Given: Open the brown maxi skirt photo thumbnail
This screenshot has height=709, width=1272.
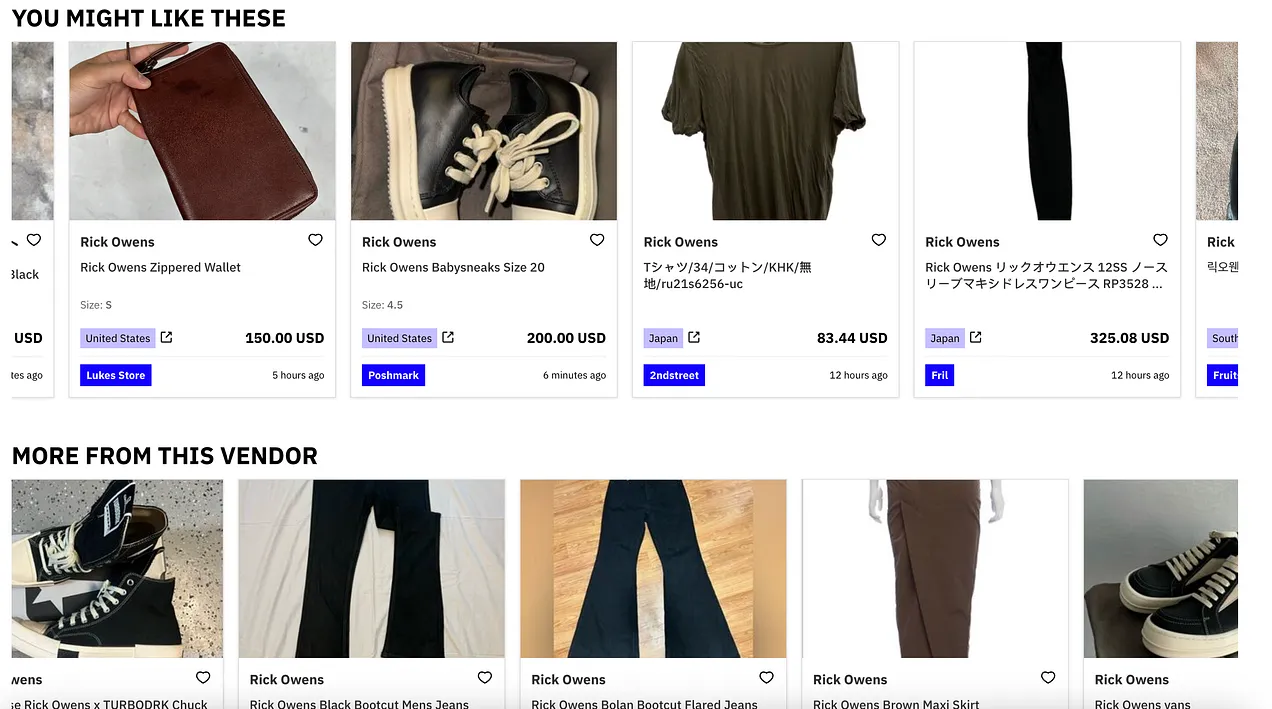Looking at the screenshot, I should point(935,568).
